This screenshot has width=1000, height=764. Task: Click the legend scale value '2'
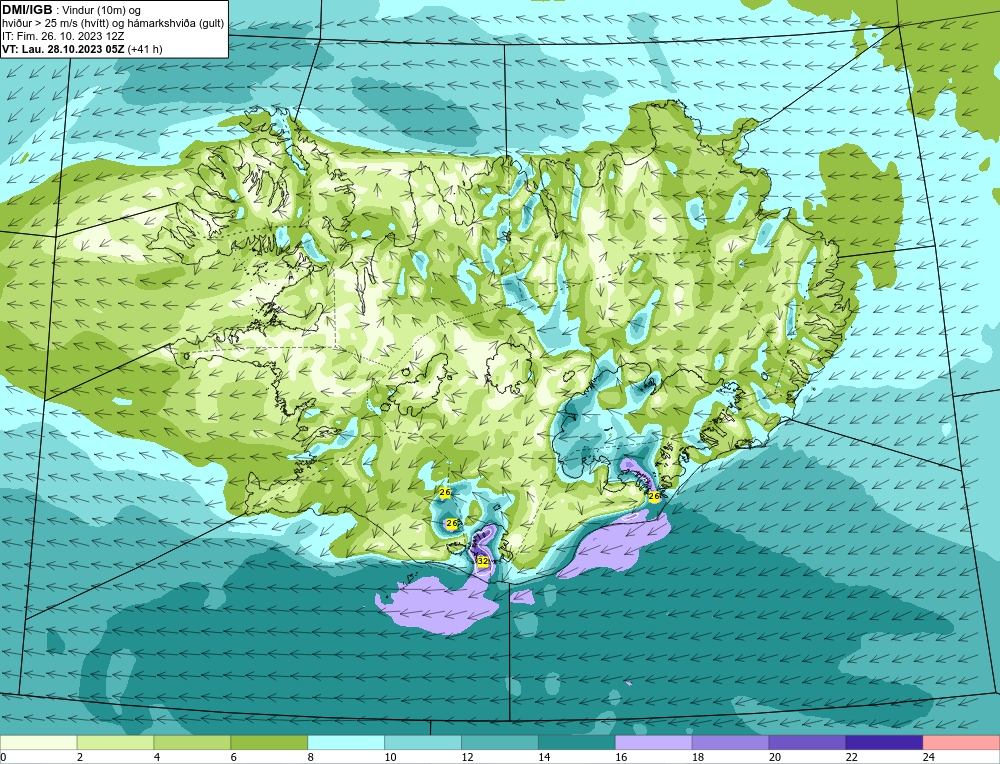pos(80,758)
